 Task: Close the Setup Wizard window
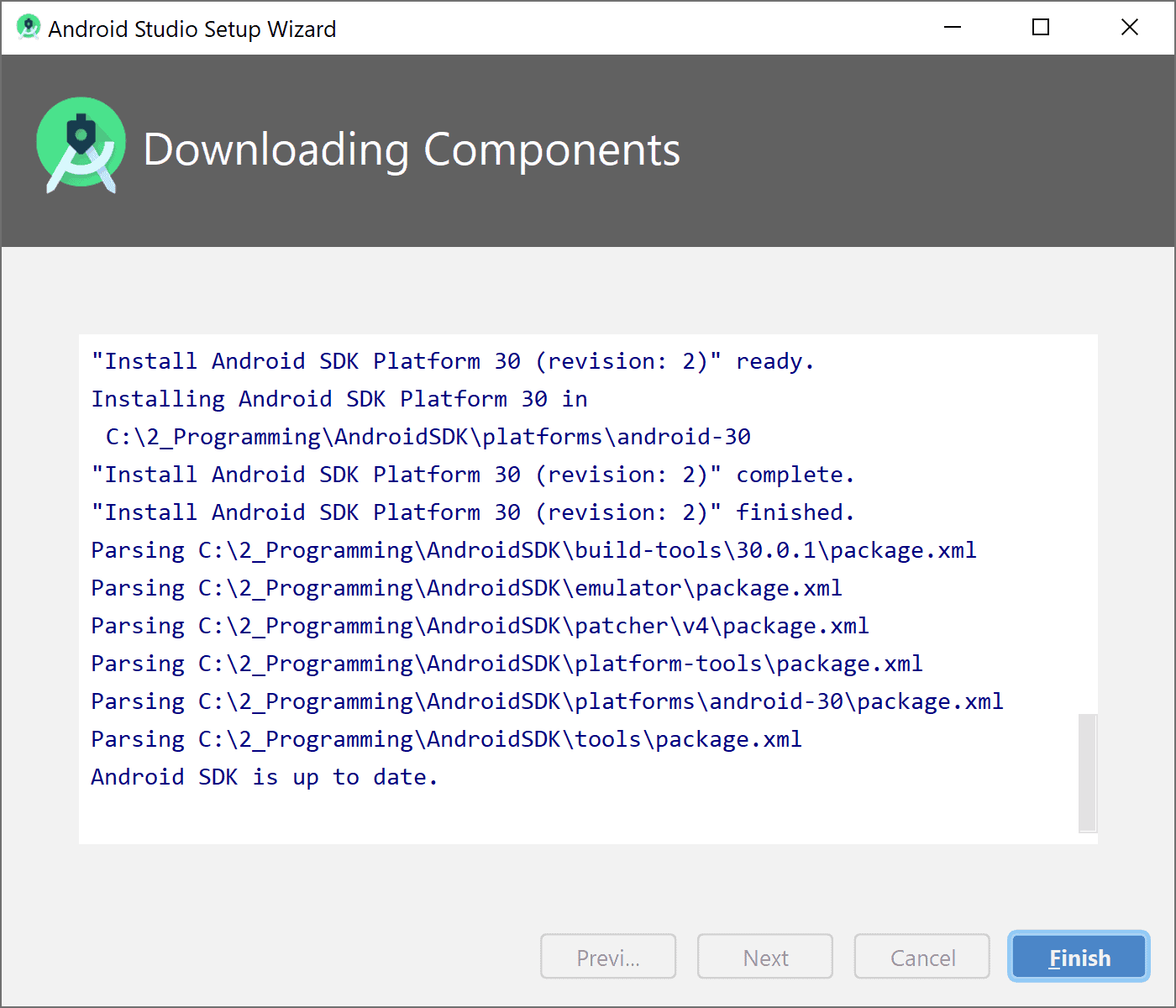tap(1130, 28)
